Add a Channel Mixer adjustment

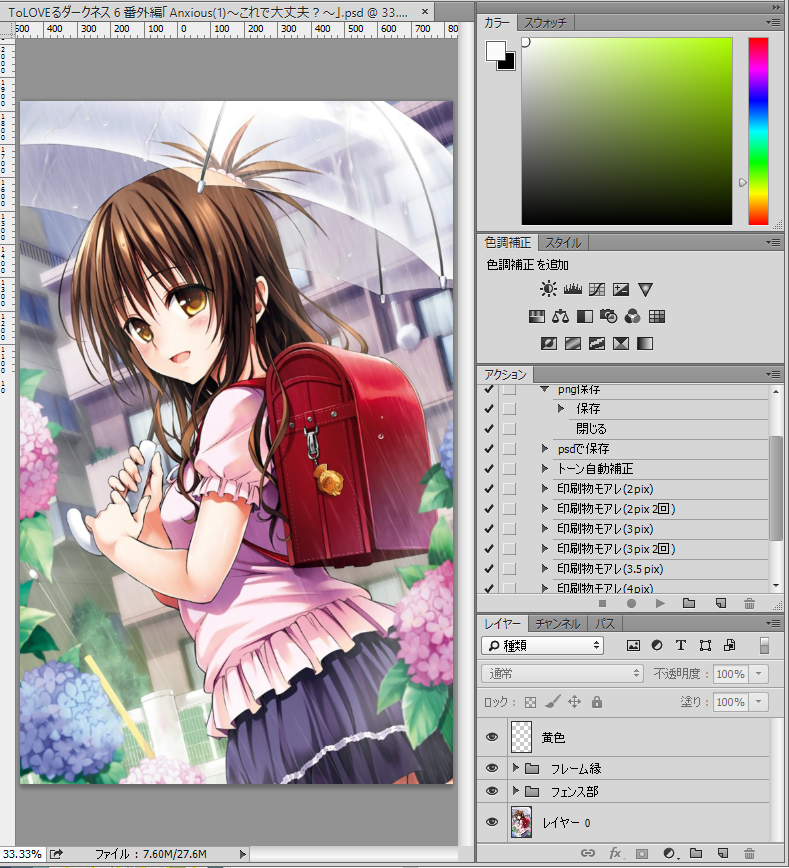[x=632, y=317]
